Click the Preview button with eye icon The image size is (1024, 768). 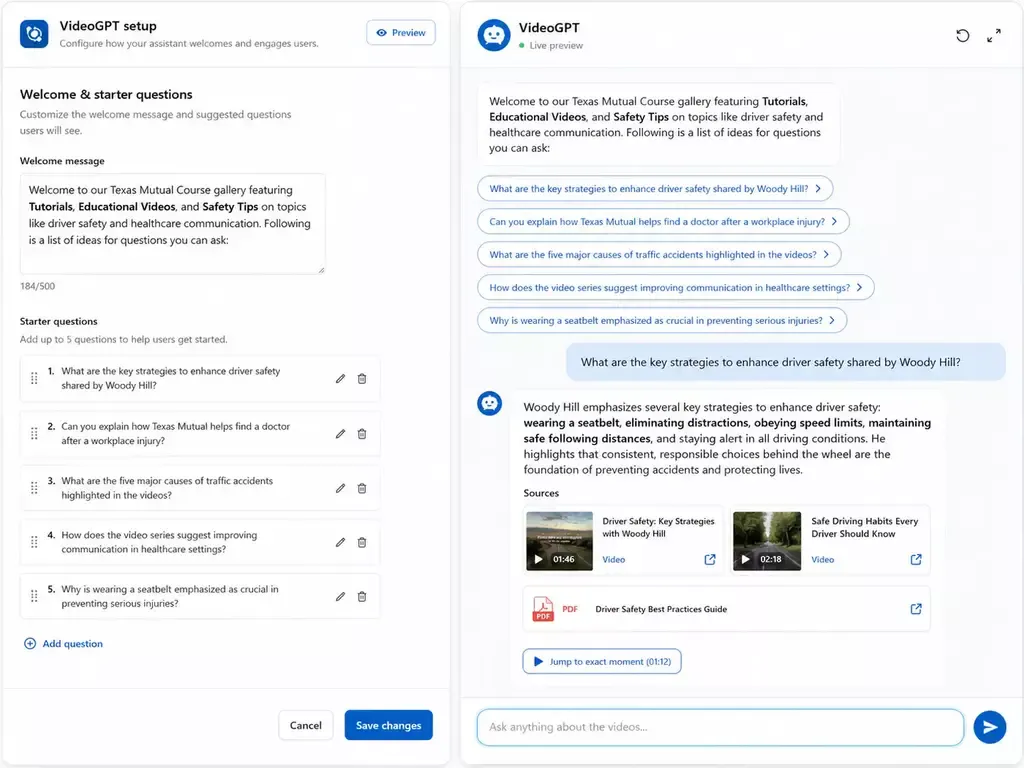tap(401, 33)
